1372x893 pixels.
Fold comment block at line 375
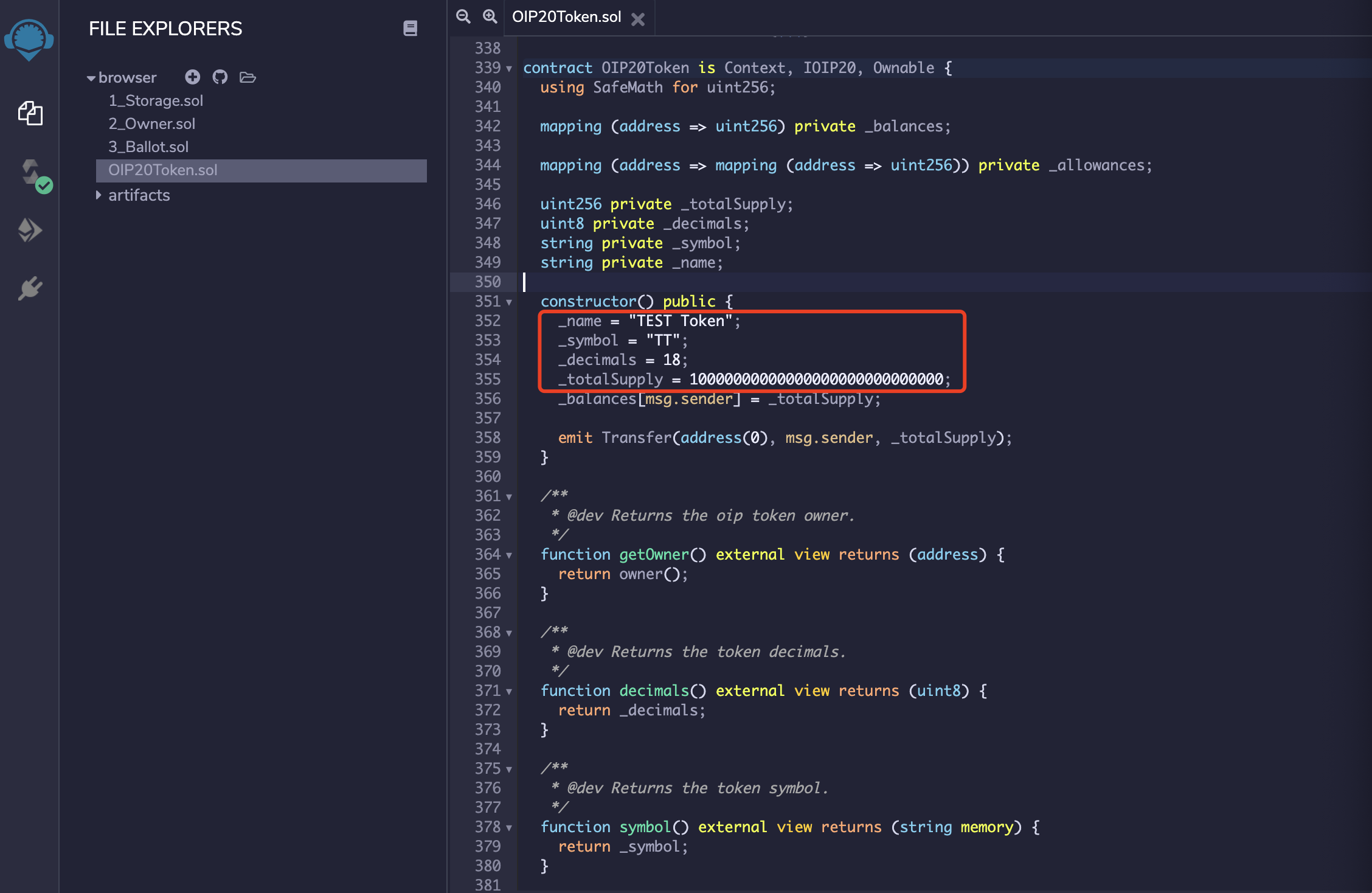coord(509,770)
